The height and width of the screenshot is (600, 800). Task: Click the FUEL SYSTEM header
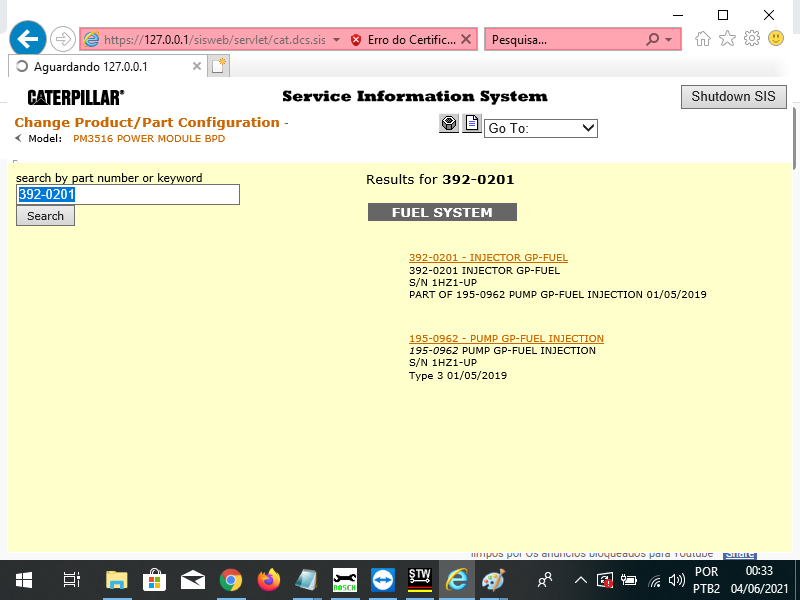pos(442,212)
